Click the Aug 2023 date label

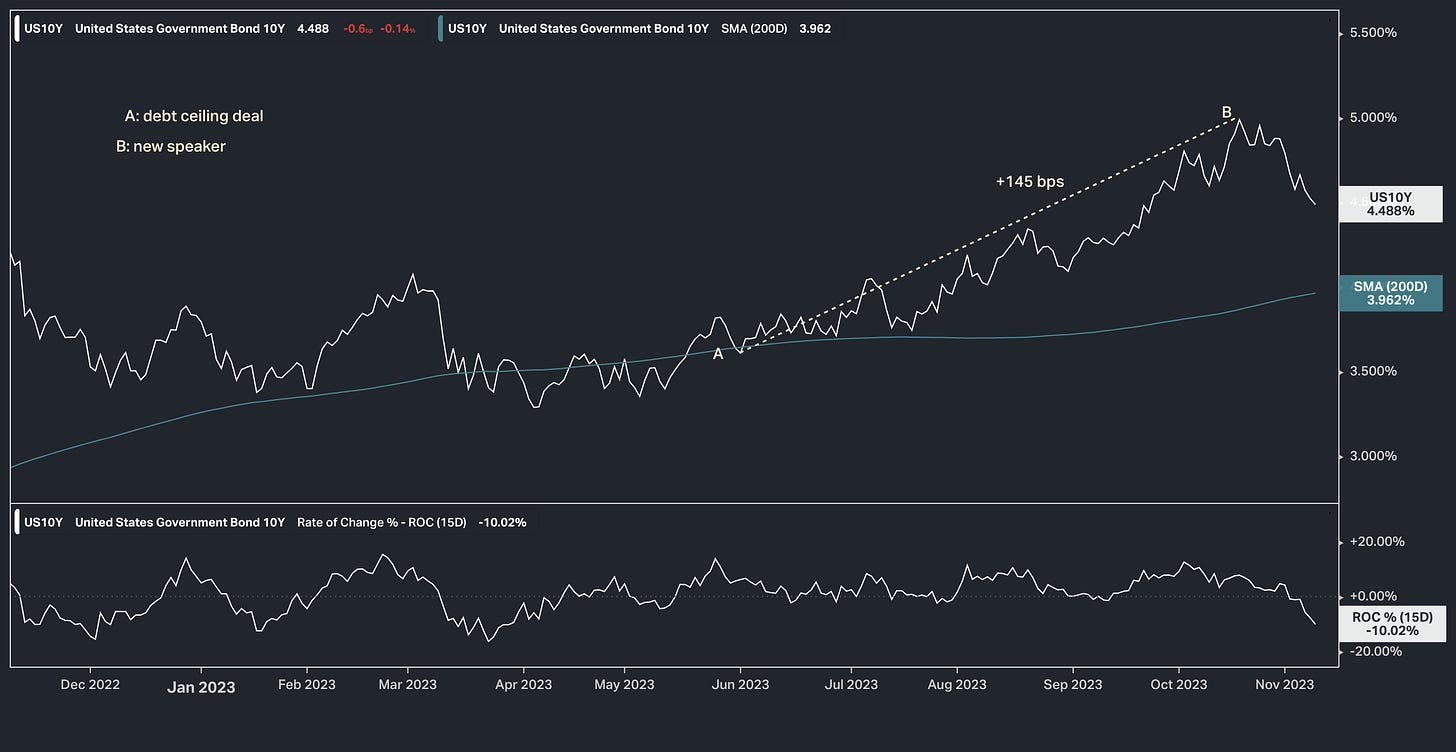coord(957,685)
